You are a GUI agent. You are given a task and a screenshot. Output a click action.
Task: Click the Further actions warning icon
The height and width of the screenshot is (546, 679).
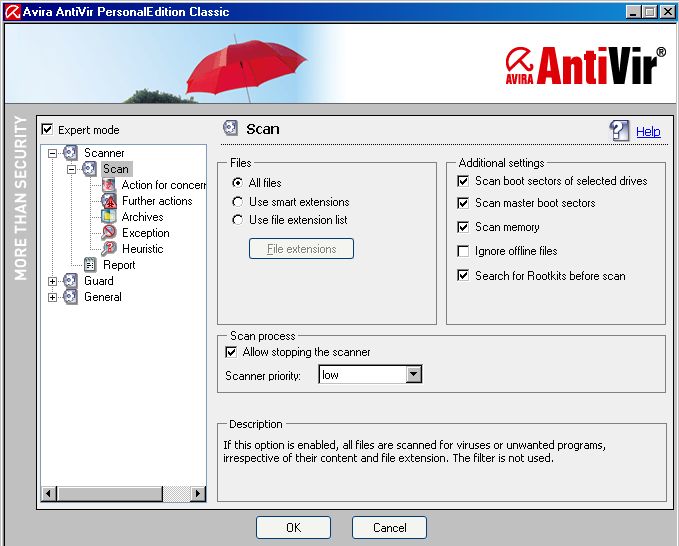[x=109, y=201]
